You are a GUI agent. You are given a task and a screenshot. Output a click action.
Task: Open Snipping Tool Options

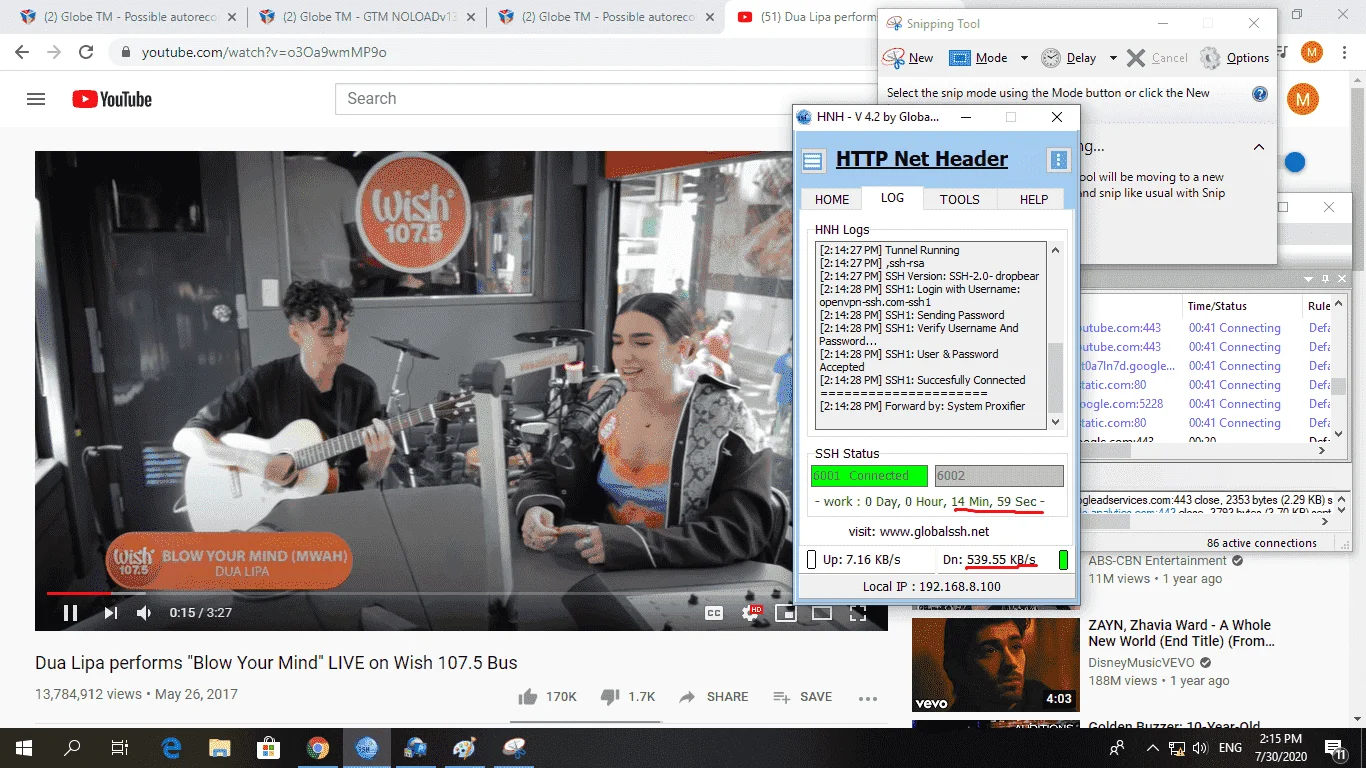1234,58
